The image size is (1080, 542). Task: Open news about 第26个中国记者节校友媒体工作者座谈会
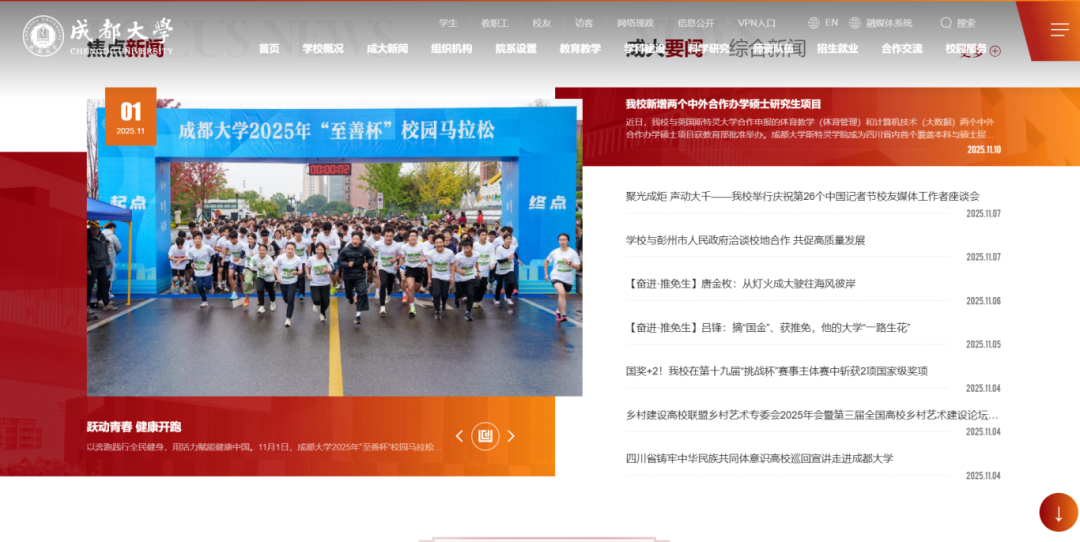[802, 196]
